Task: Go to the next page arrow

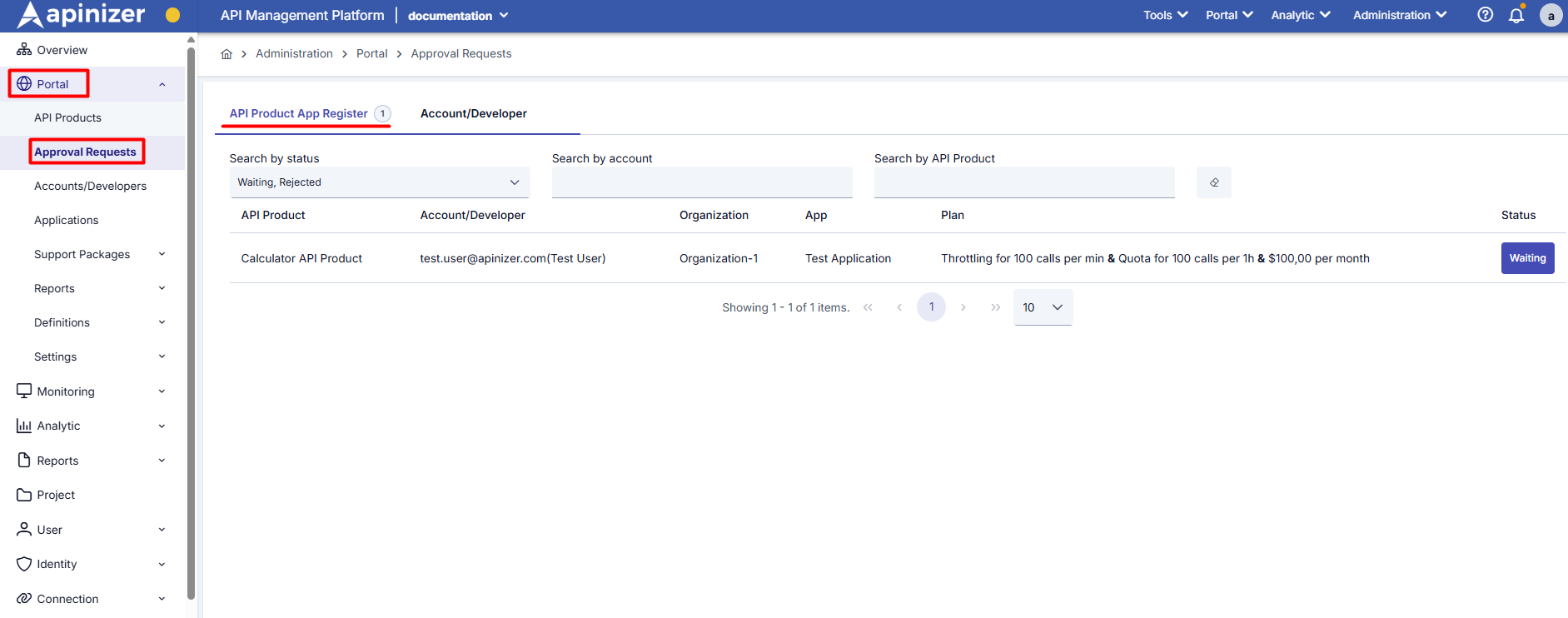Action: click(x=963, y=307)
